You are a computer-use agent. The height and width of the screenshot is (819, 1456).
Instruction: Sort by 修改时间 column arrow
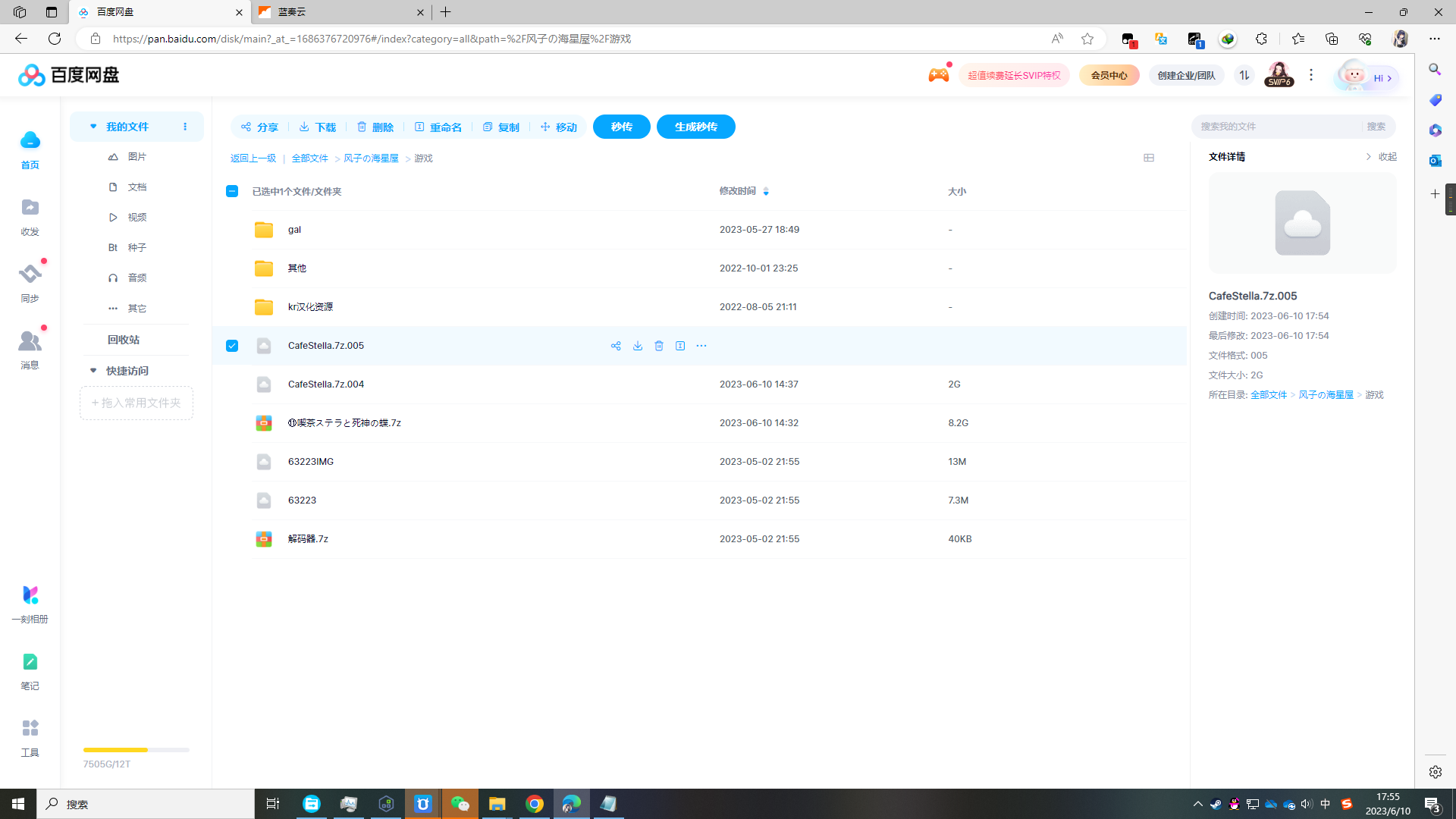(x=766, y=191)
